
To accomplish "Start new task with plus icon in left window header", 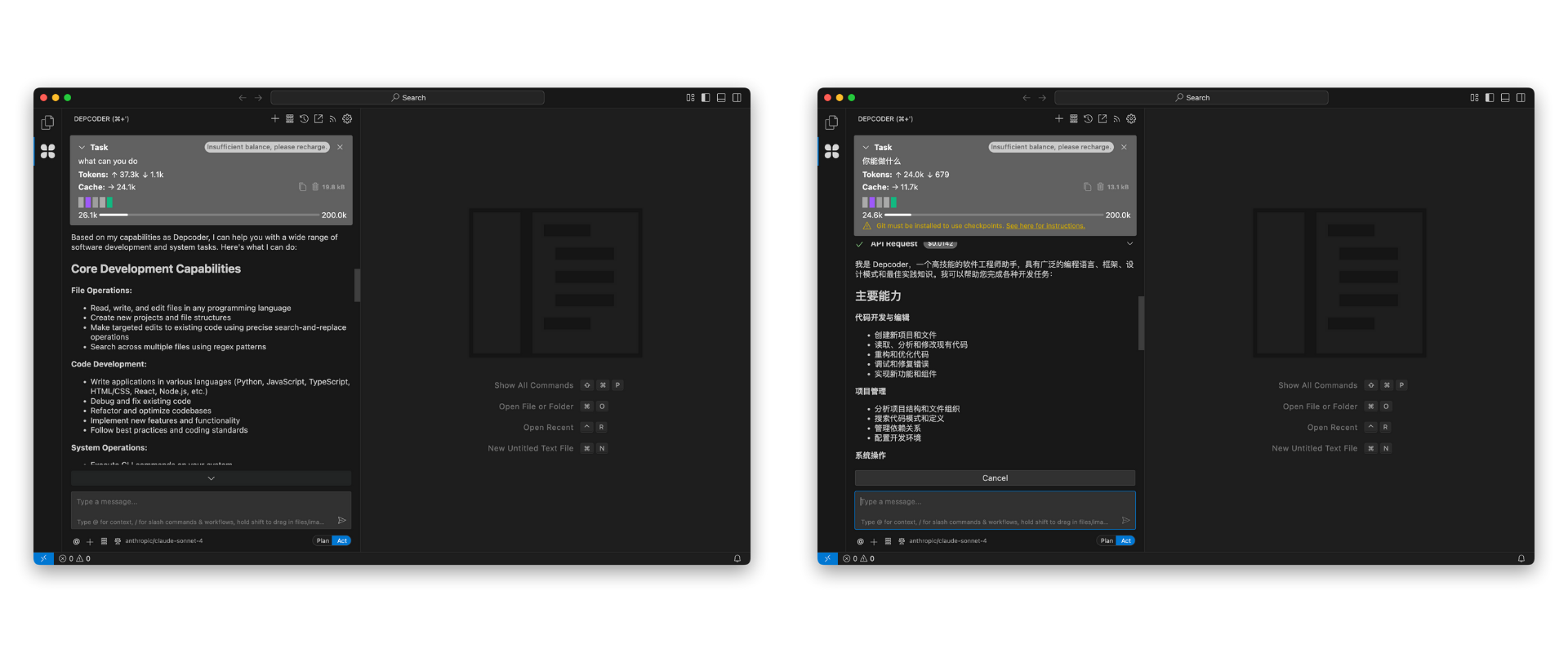I will (x=275, y=118).
